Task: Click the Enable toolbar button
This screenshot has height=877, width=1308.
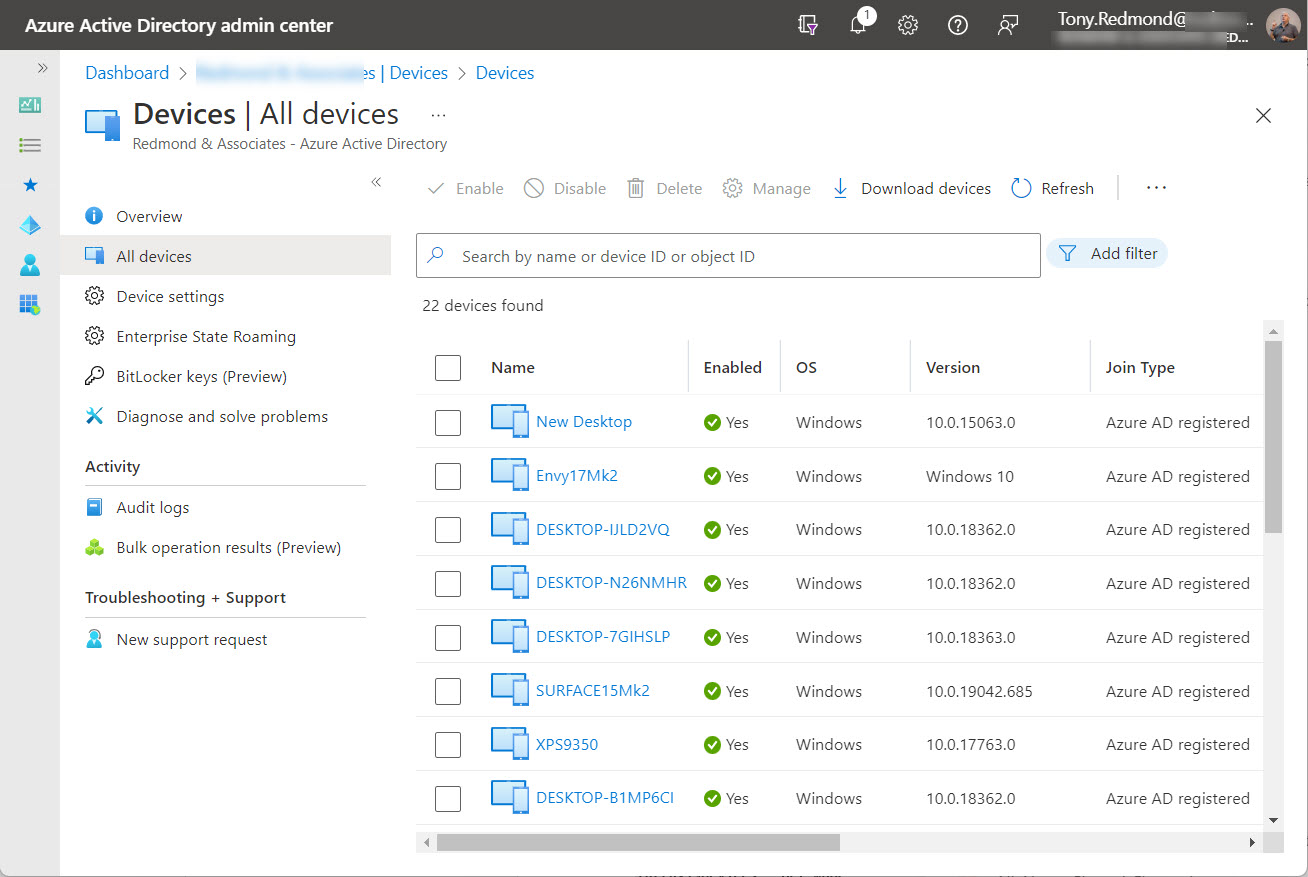Action: (x=465, y=188)
